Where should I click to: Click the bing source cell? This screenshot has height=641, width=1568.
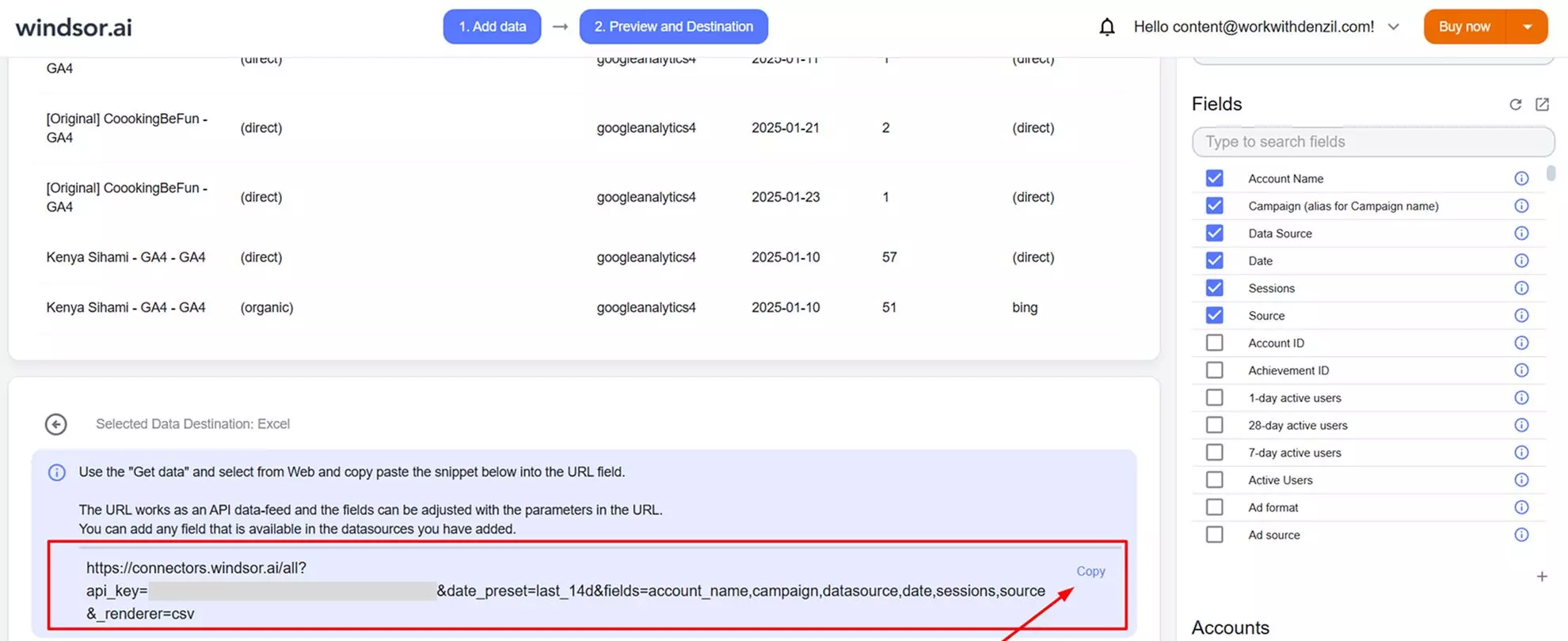point(1025,308)
